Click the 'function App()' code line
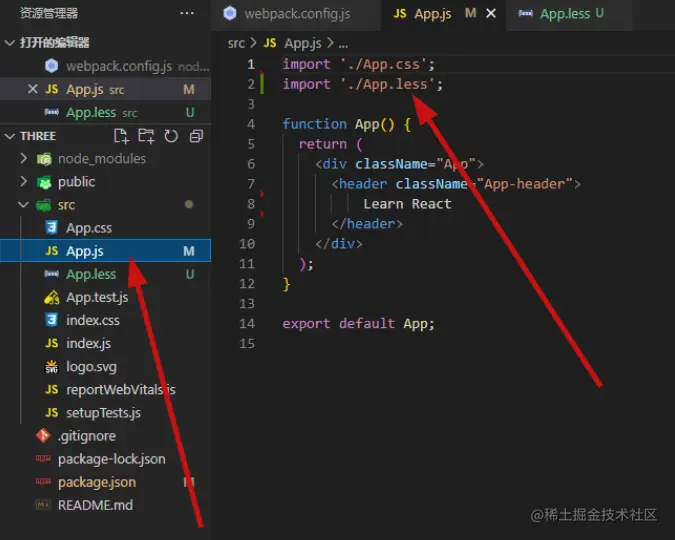 (347, 124)
